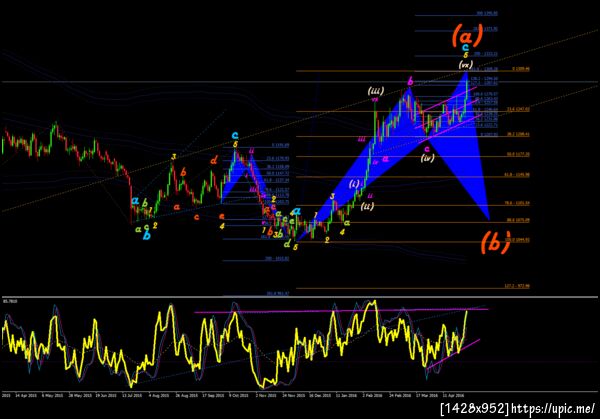Select the white (iii) wave label
600x419 pixels.
click(375, 91)
